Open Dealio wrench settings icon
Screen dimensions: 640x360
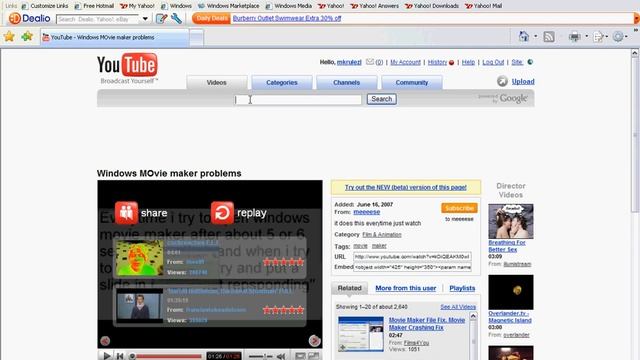pos(176,18)
